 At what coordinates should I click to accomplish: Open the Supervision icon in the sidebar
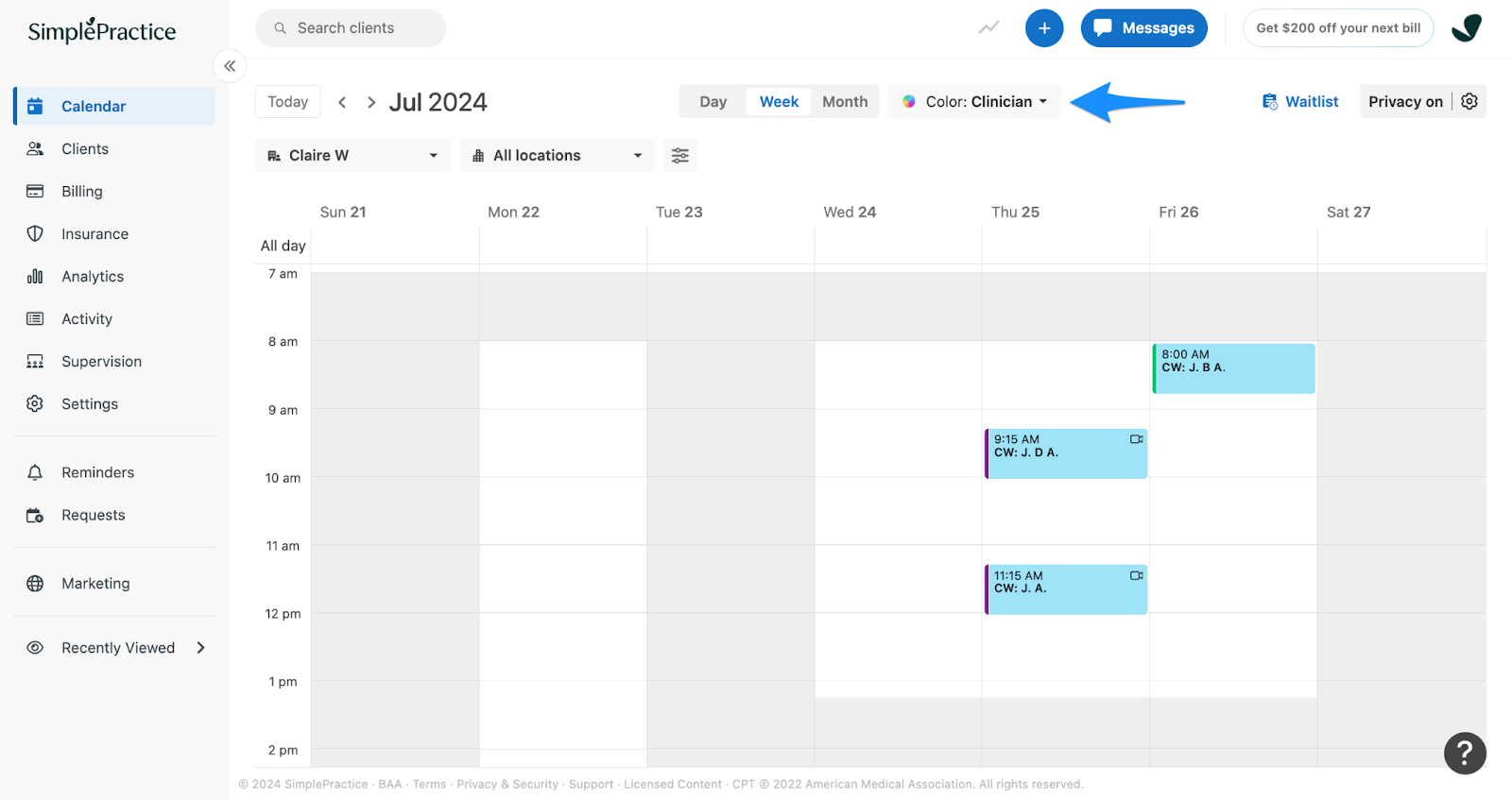coord(35,361)
